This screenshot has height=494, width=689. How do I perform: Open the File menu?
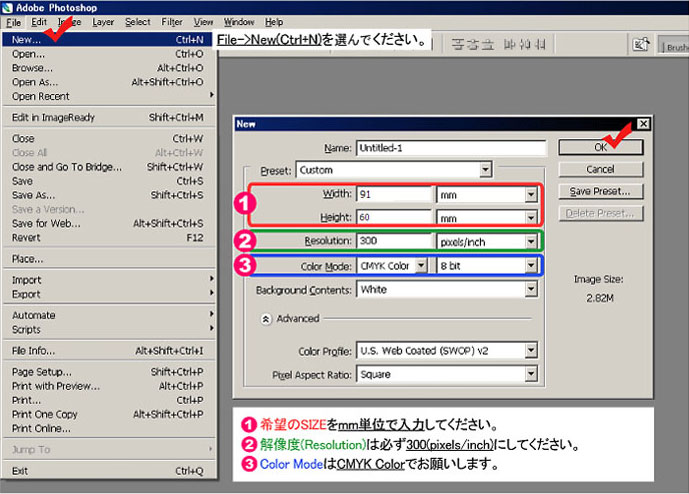[x=14, y=22]
